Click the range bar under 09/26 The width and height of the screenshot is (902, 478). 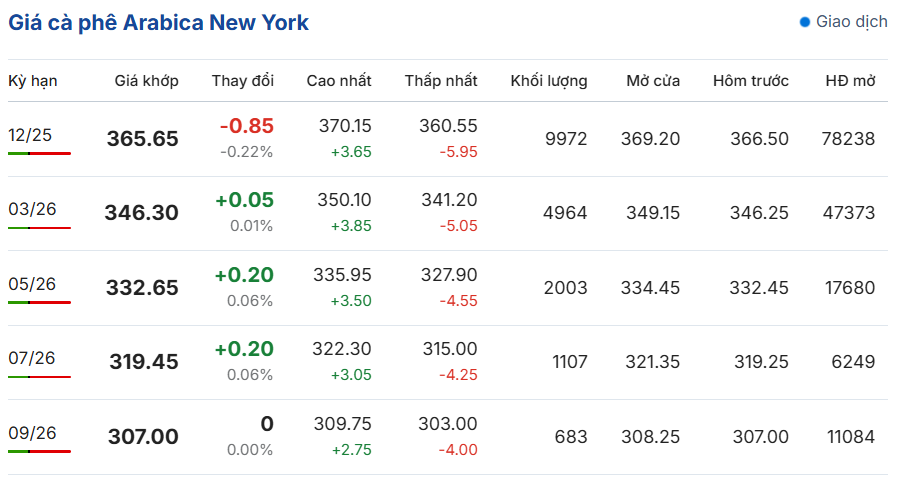(39, 452)
